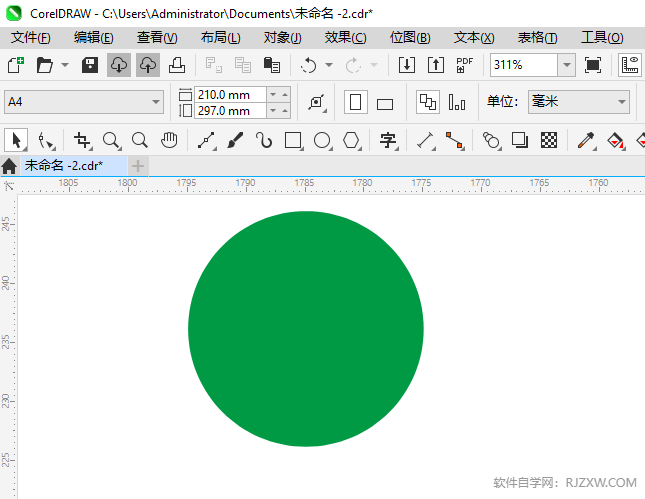Screen dimensions: 645x499
Task: Select the Color eyedropper tool
Action: (587, 140)
